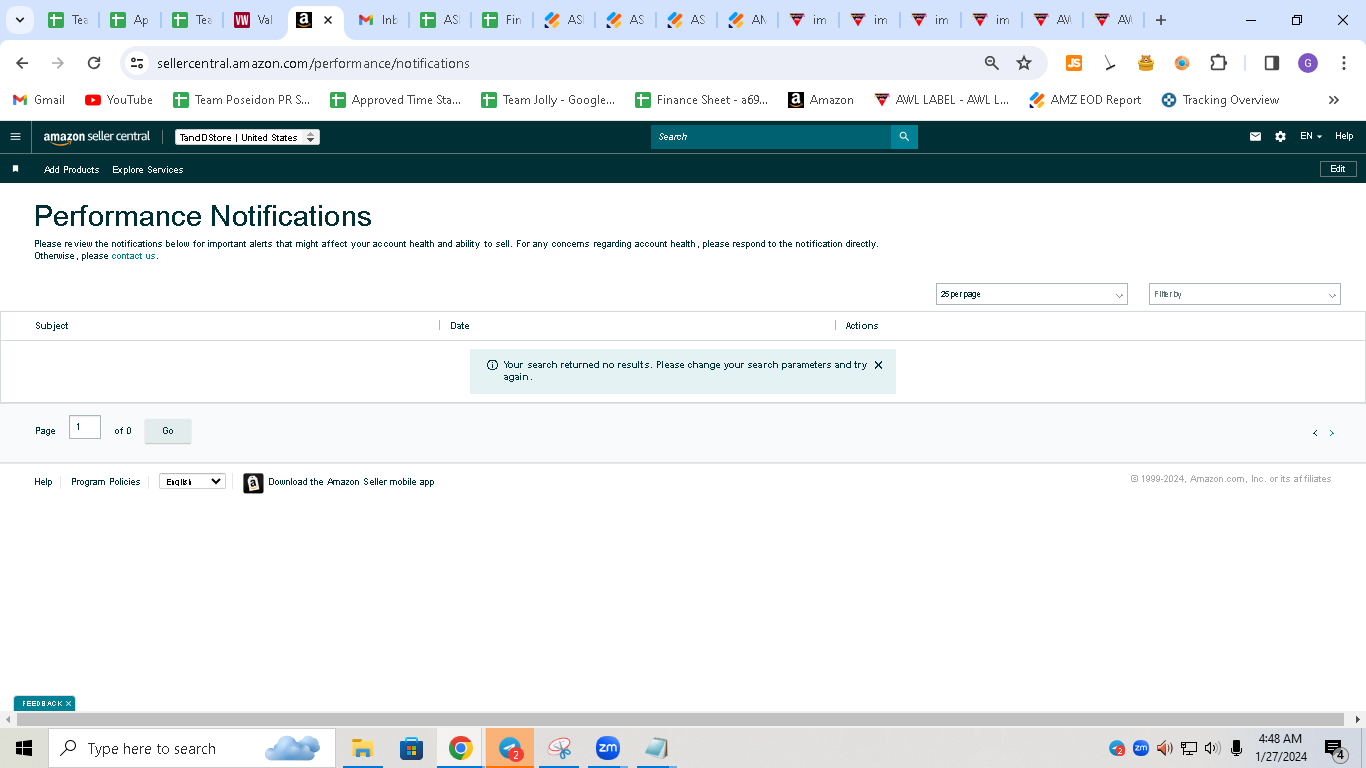Open the Chrome three-dot menu
Screen dimensions: 1366x768
(1344, 63)
